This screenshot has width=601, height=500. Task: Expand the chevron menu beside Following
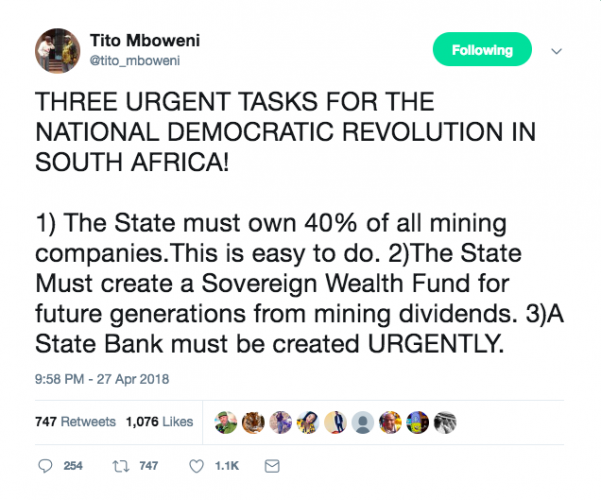(x=557, y=51)
